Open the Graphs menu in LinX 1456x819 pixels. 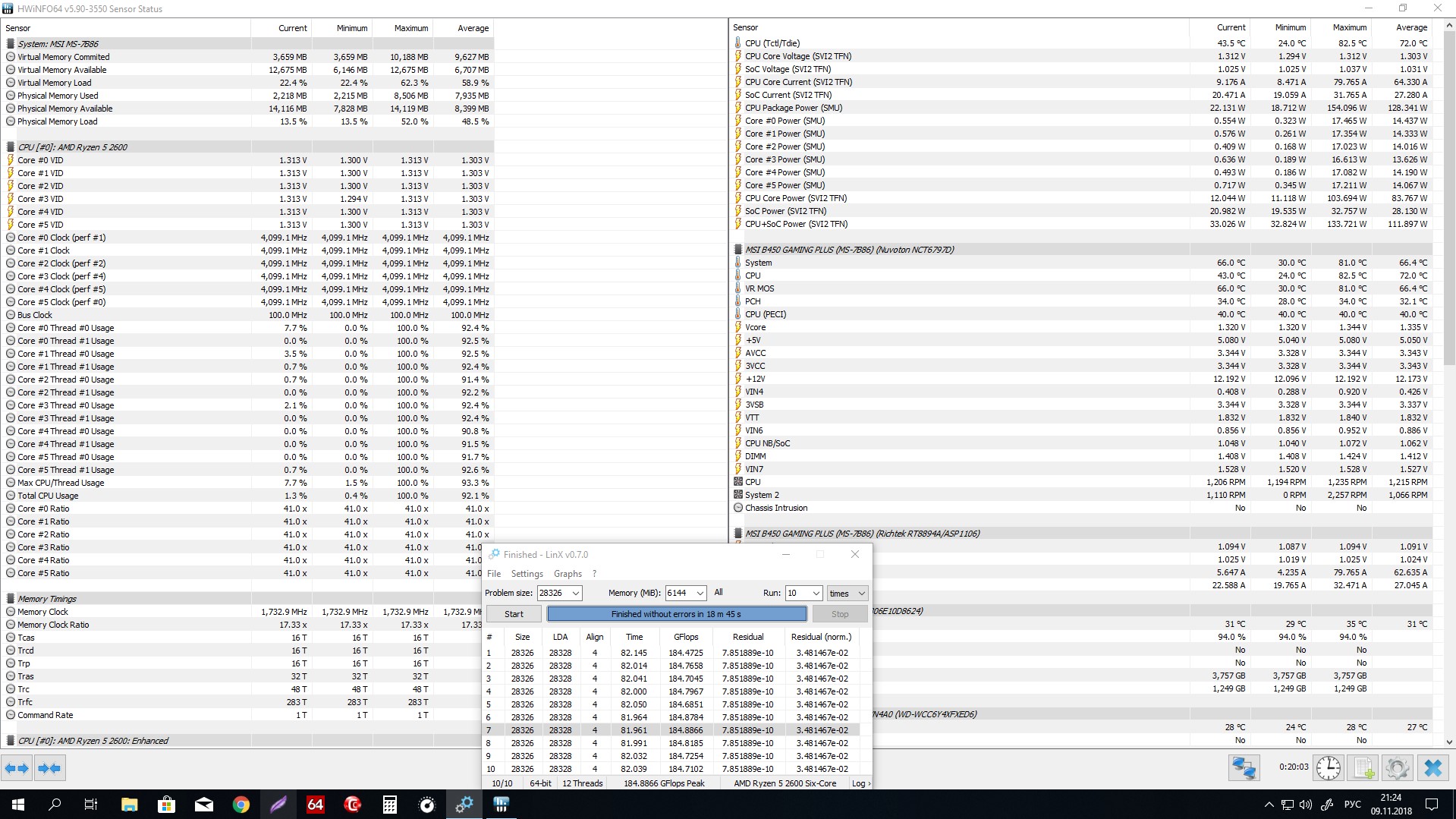(x=568, y=574)
